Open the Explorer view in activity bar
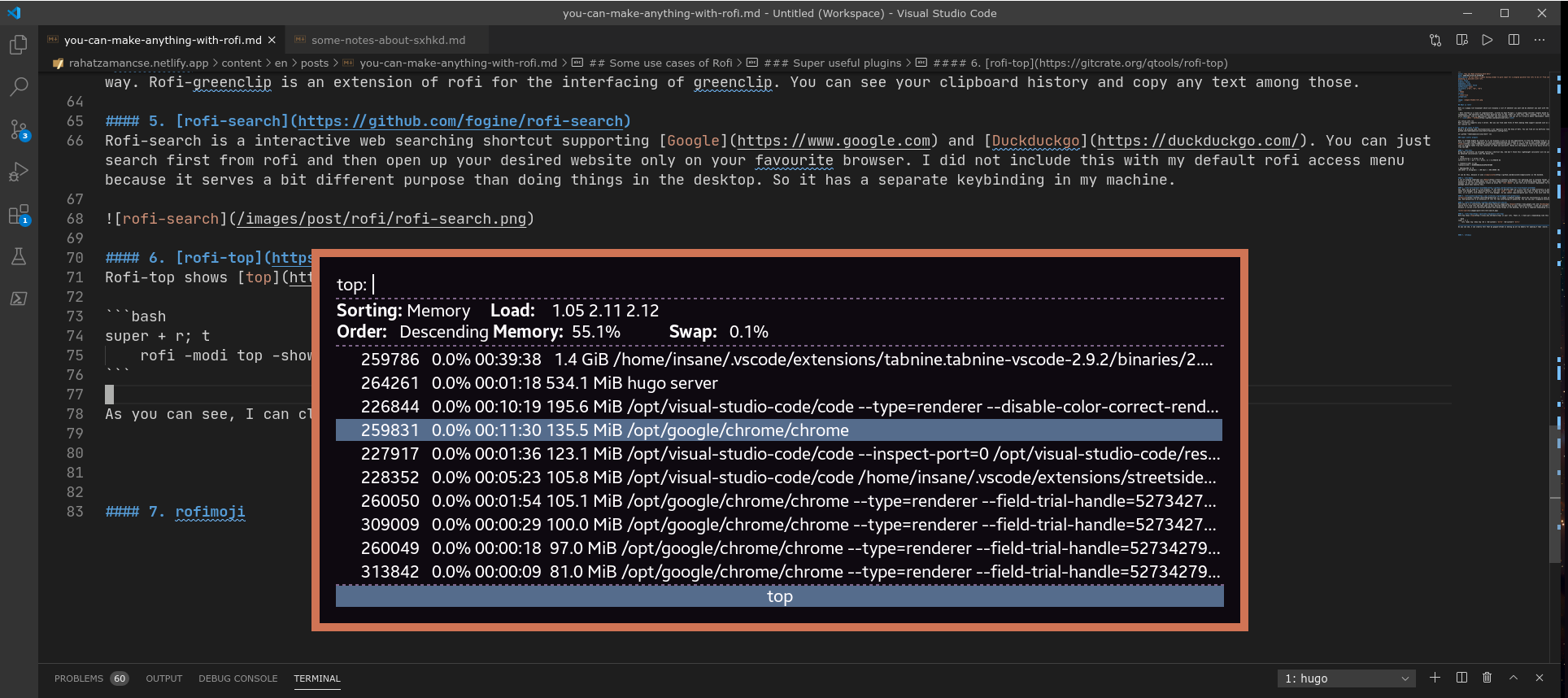The width and height of the screenshot is (1568, 698). click(x=18, y=46)
